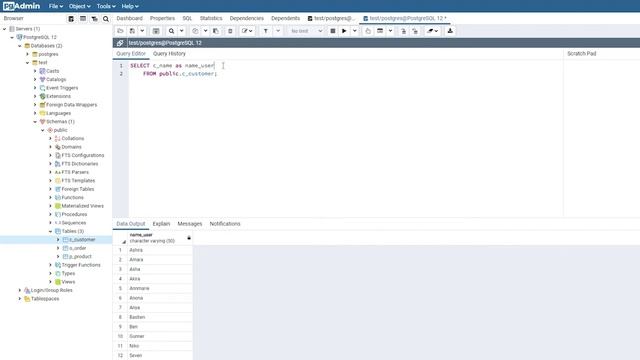Viewport: 640px width, 360px height.
Task: Select p_product table in the tree
Action: tap(80, 257)
